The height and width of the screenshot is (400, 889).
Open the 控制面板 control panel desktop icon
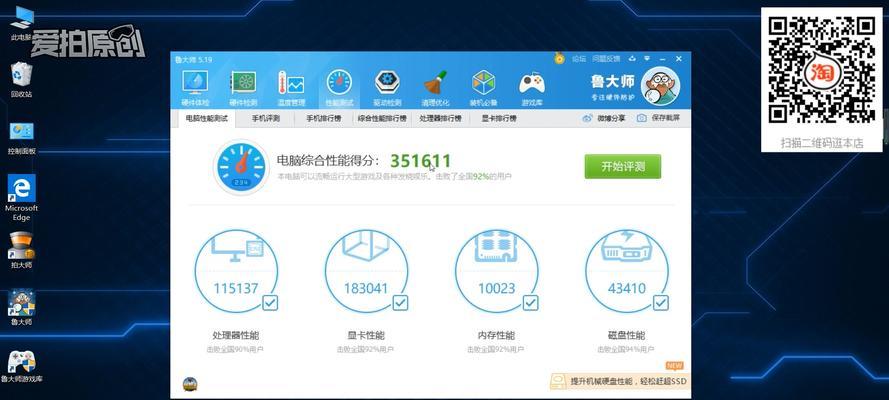click(22, 138)
